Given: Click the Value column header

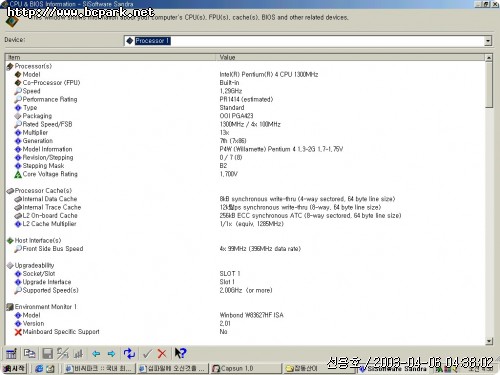Looking at the screenshot, I should click(350, 57).
